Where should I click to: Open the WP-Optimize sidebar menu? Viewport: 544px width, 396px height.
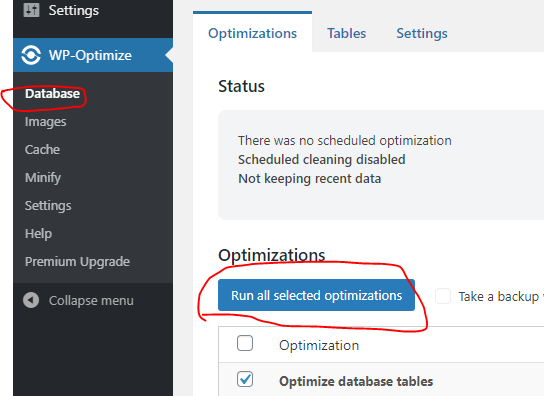coord(93,55)
